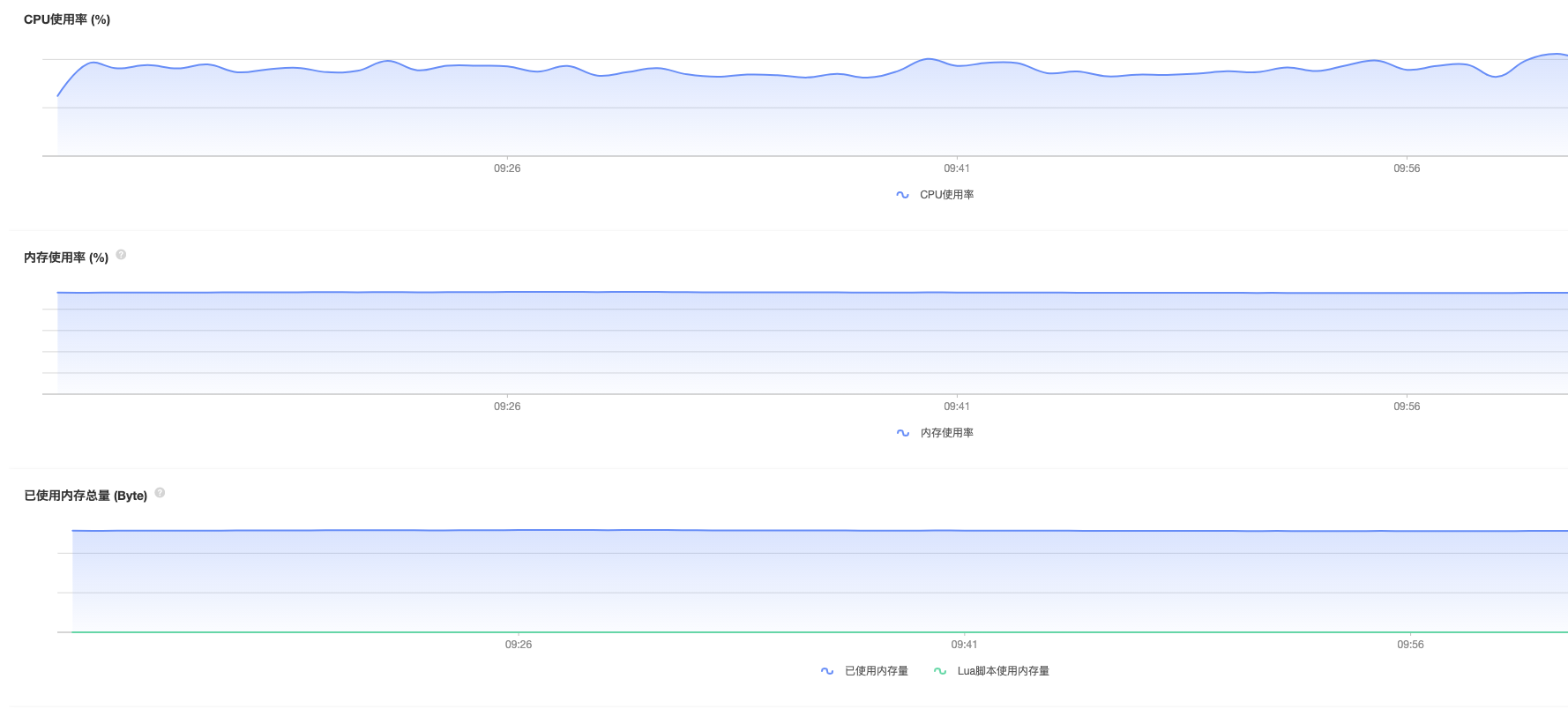Toggle the CPU使用率 legend series
This screenshot has height=724, width=1568.
pyautogui.click(x=935, y=195)
